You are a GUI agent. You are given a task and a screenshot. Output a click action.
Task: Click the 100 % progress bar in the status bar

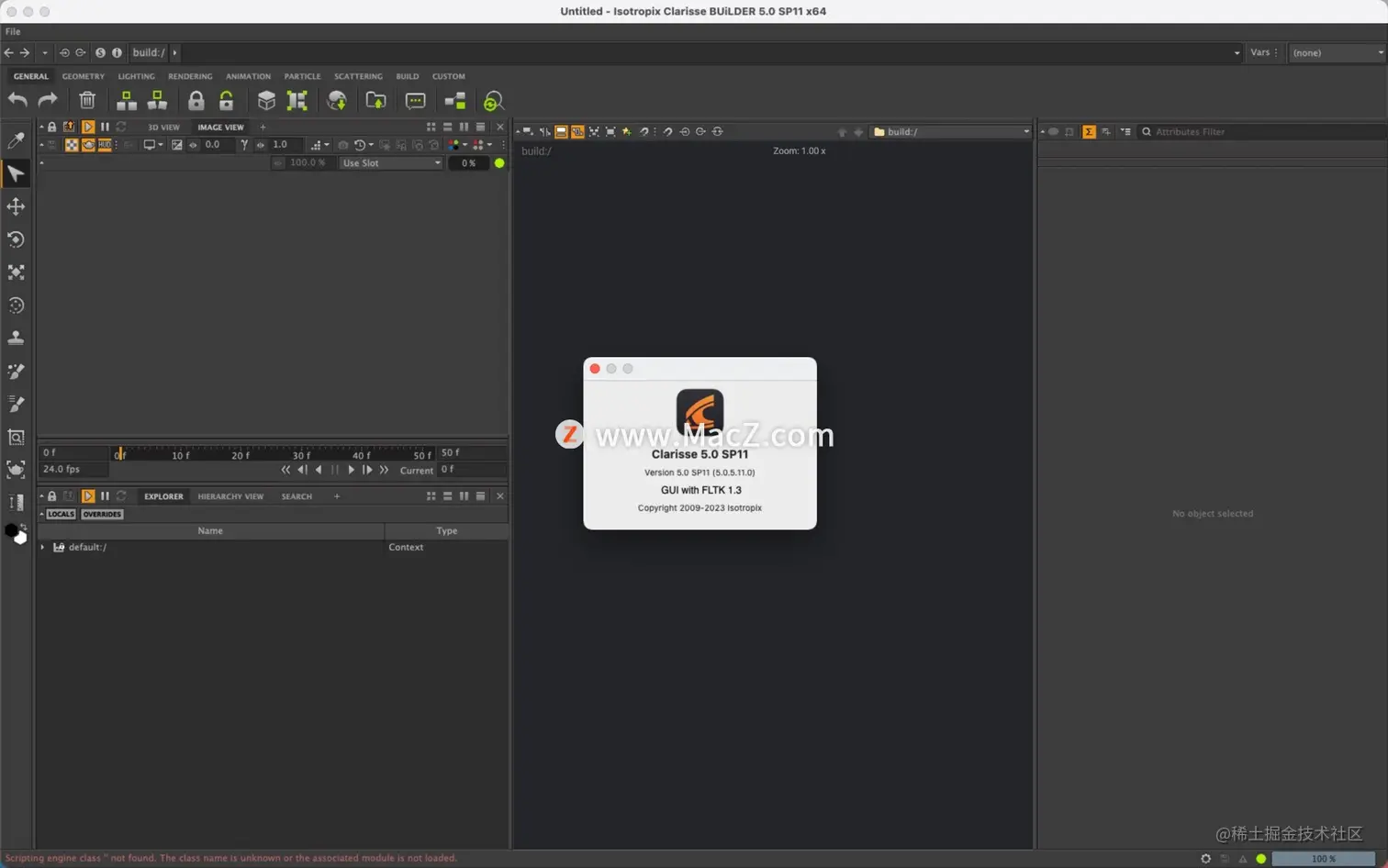pos(1323,859)
